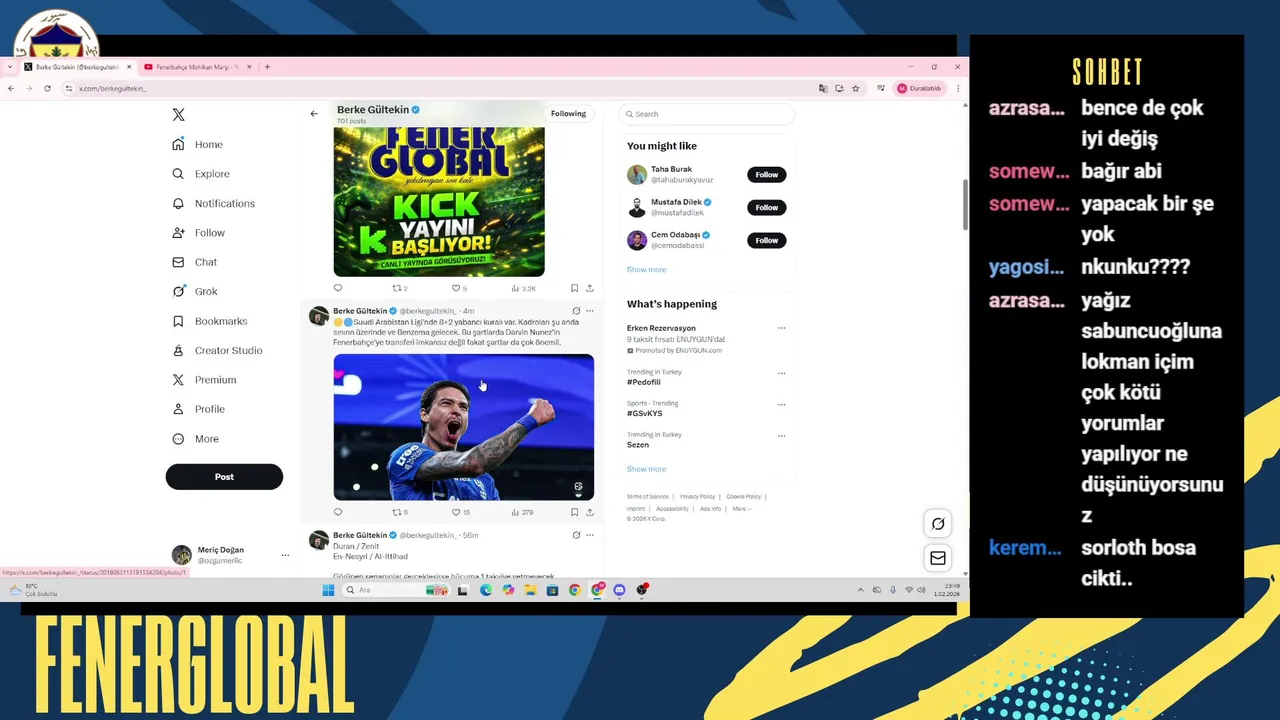Image resolution: width=1280 pixels, height=720 pixels.
Task: Go back with the profile back arrow
Action: (x=314, y=113)
